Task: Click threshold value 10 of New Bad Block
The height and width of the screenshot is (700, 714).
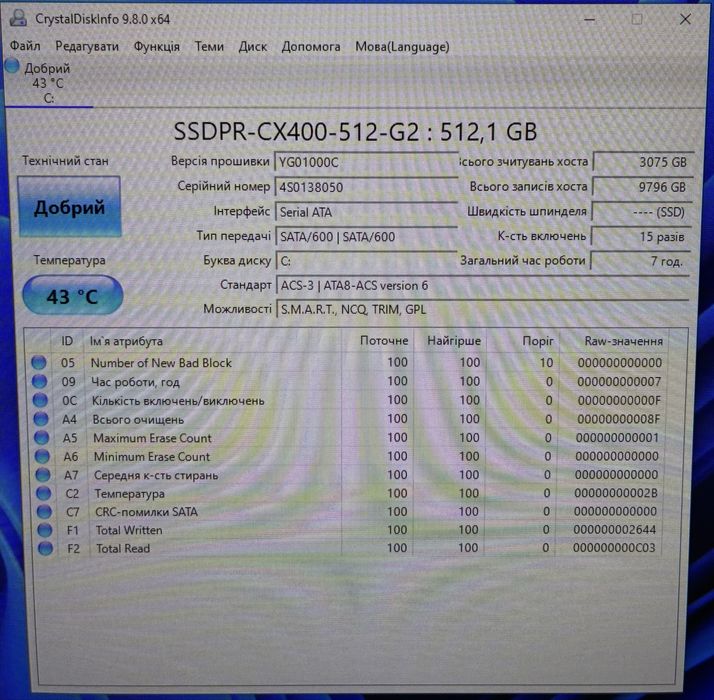Action: (x=546, y=363)
